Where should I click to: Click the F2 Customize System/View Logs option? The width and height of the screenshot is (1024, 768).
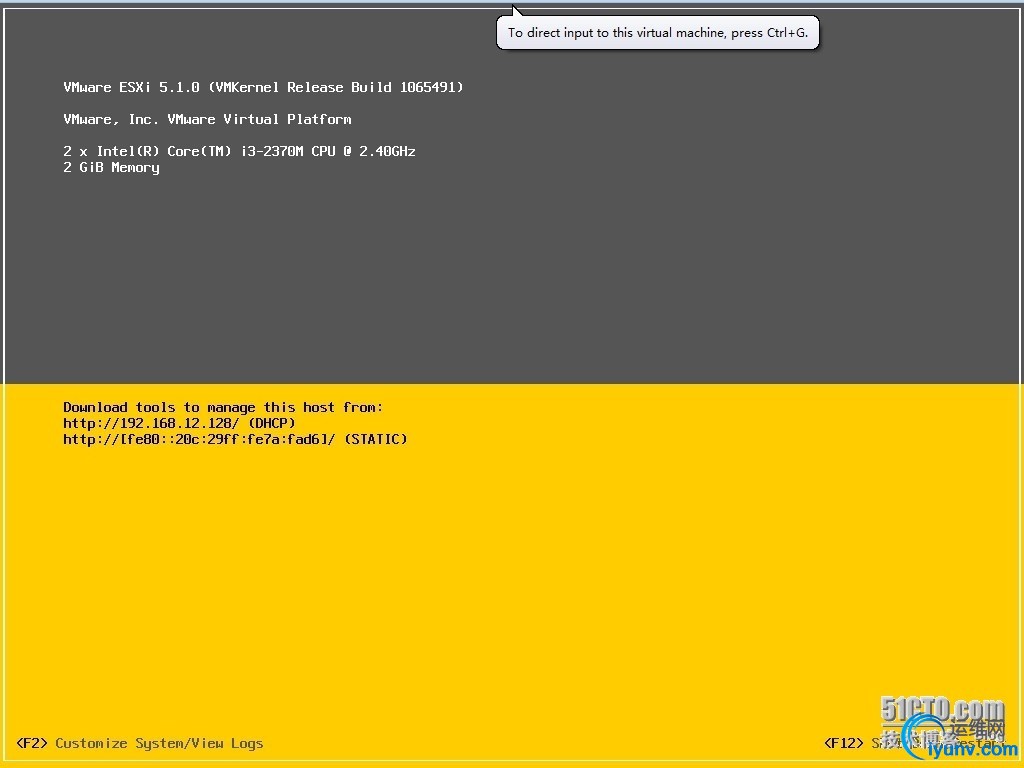click(x=140, y=743)
